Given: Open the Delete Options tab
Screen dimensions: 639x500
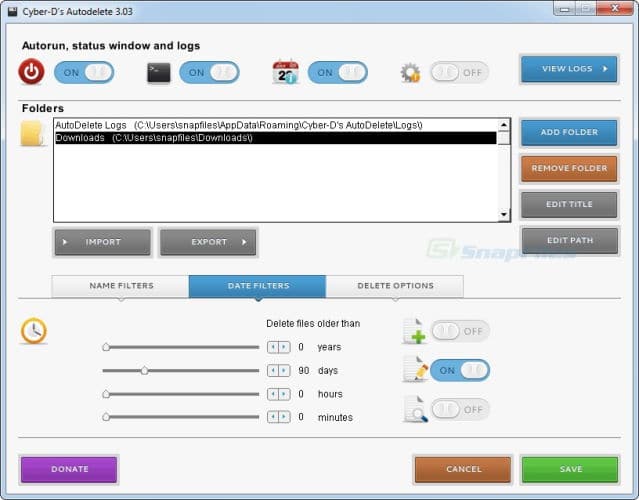Looking at the screenshot, I should point(395,286).
